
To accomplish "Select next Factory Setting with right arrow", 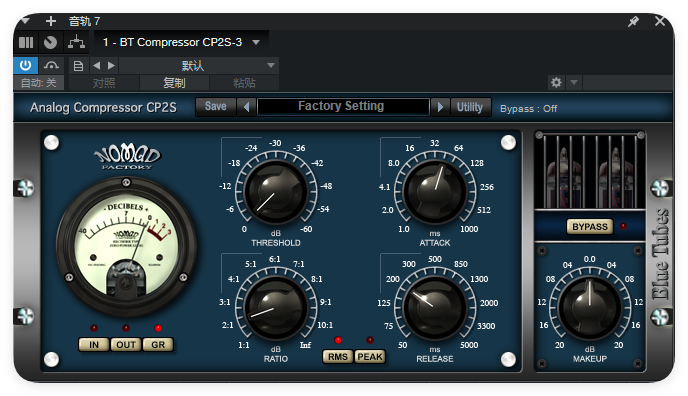I will [440, 107].
